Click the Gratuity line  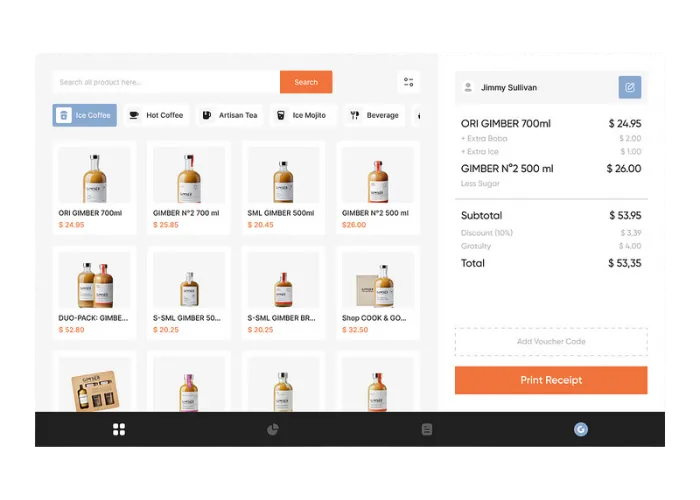pos(551,246)
